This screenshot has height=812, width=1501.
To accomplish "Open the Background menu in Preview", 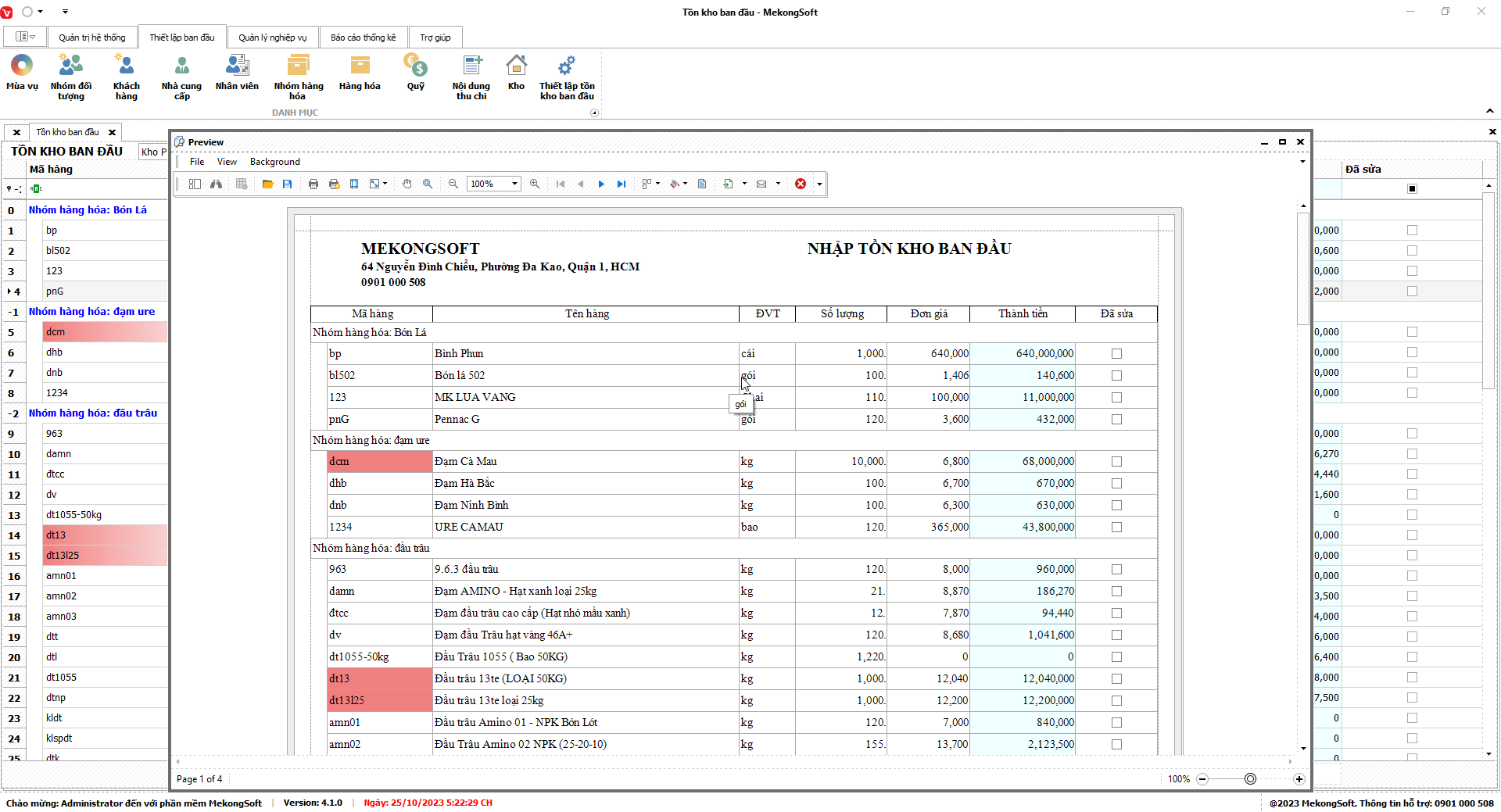I will click(274, 162).
